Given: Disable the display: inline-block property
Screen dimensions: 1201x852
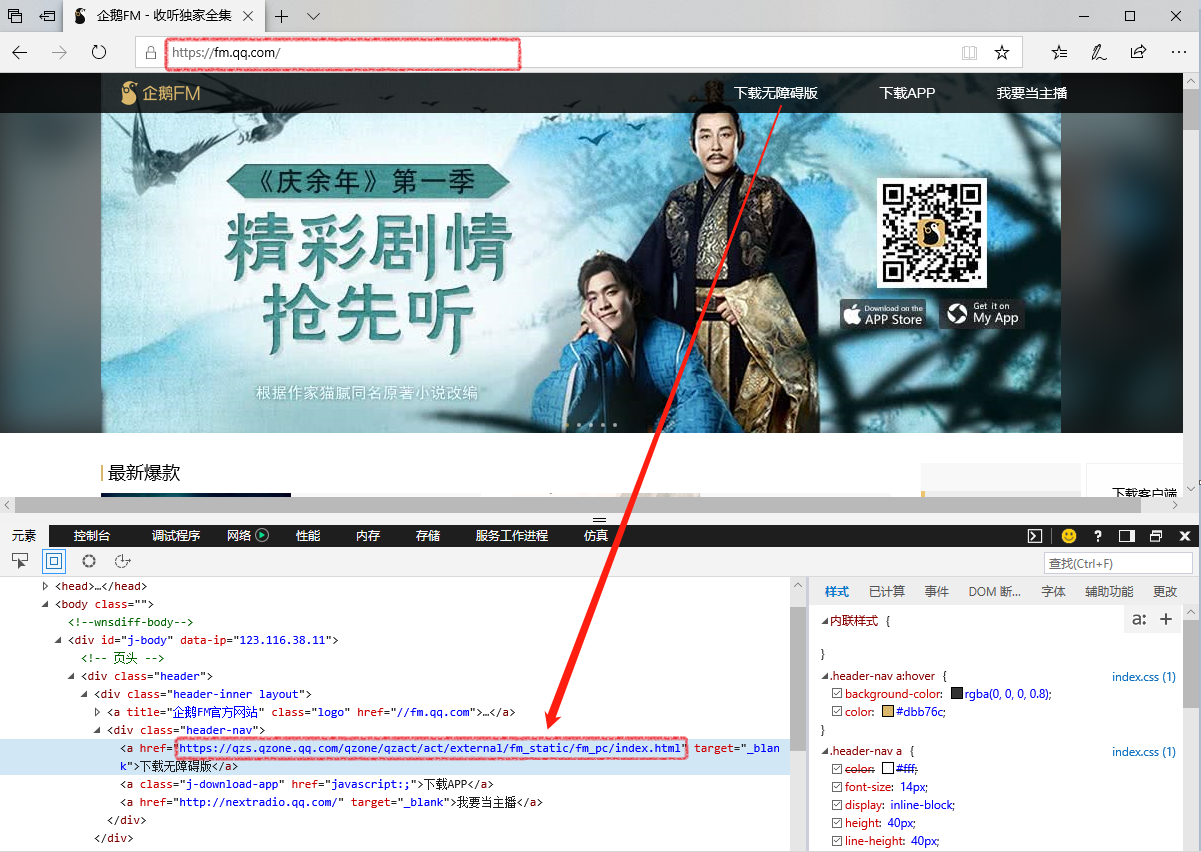Looking at the screenshot, I should [837, 805].
